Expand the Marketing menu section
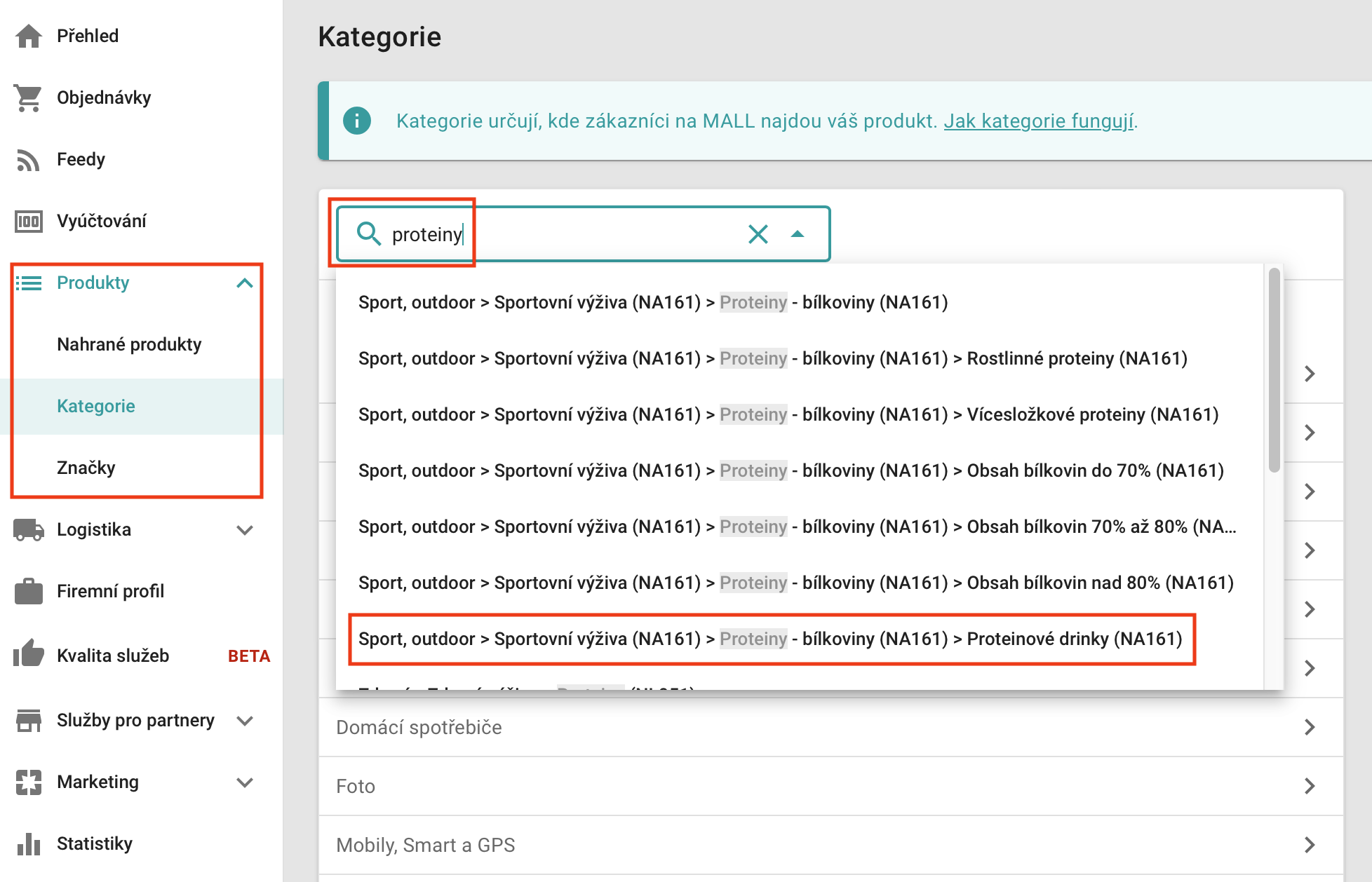 tap(244, 782)
